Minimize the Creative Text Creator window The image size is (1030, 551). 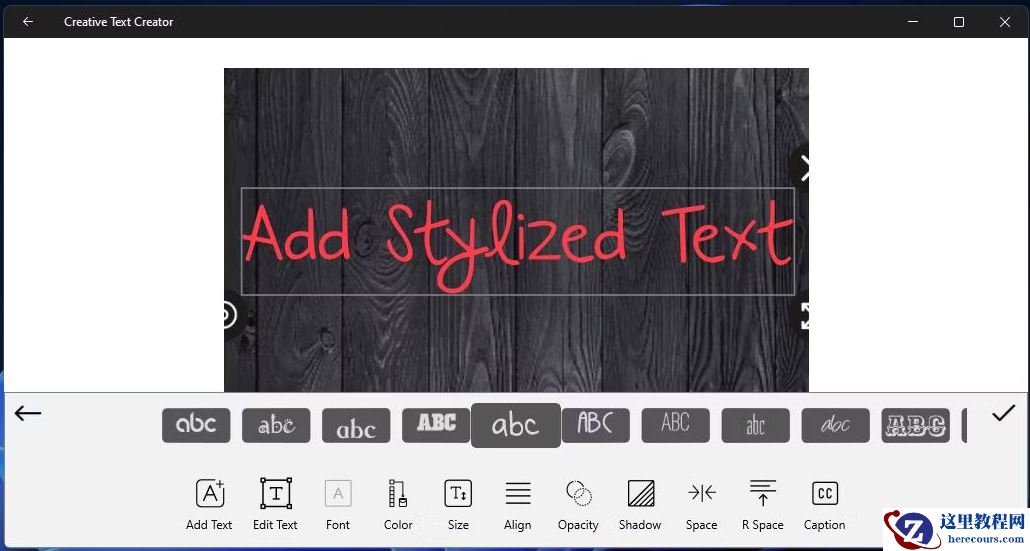[913, 22]
